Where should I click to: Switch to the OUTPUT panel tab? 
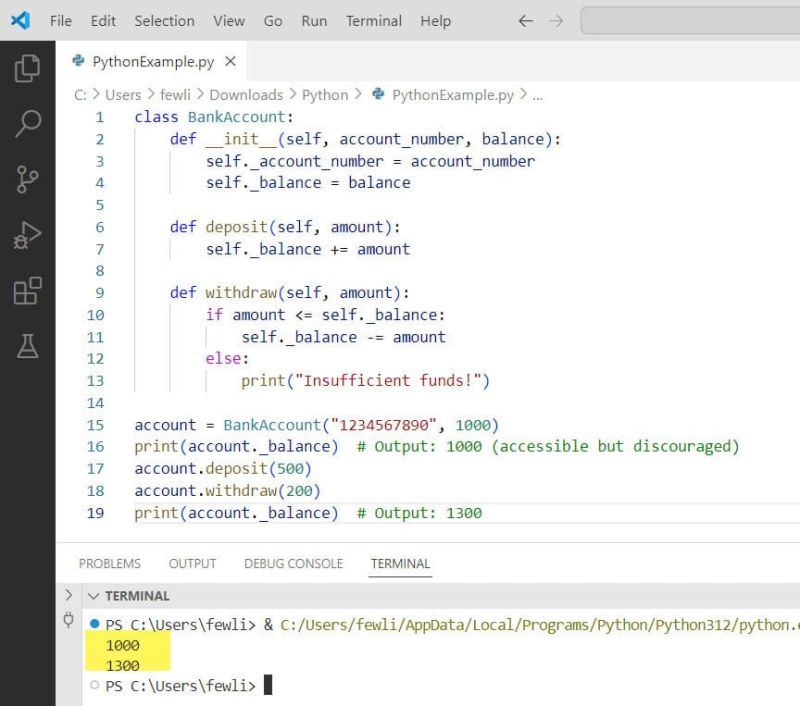click(192, 563)
